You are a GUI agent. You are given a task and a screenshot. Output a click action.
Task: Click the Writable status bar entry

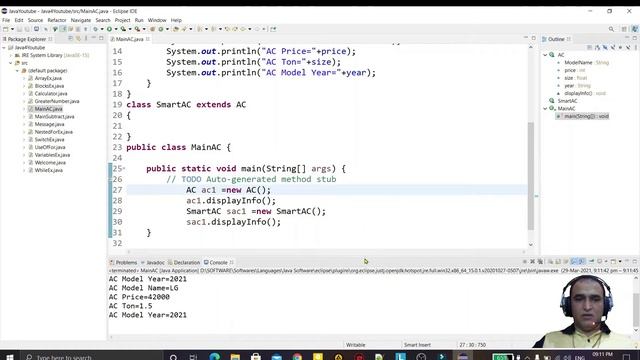point(356,345)
